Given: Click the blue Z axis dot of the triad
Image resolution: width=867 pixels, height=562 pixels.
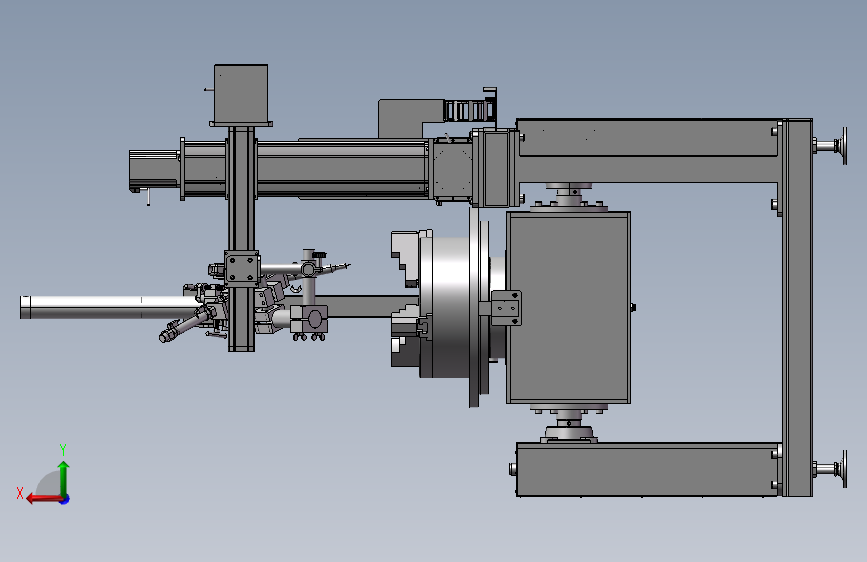Looking at the screenshot, I should (65, 499).
